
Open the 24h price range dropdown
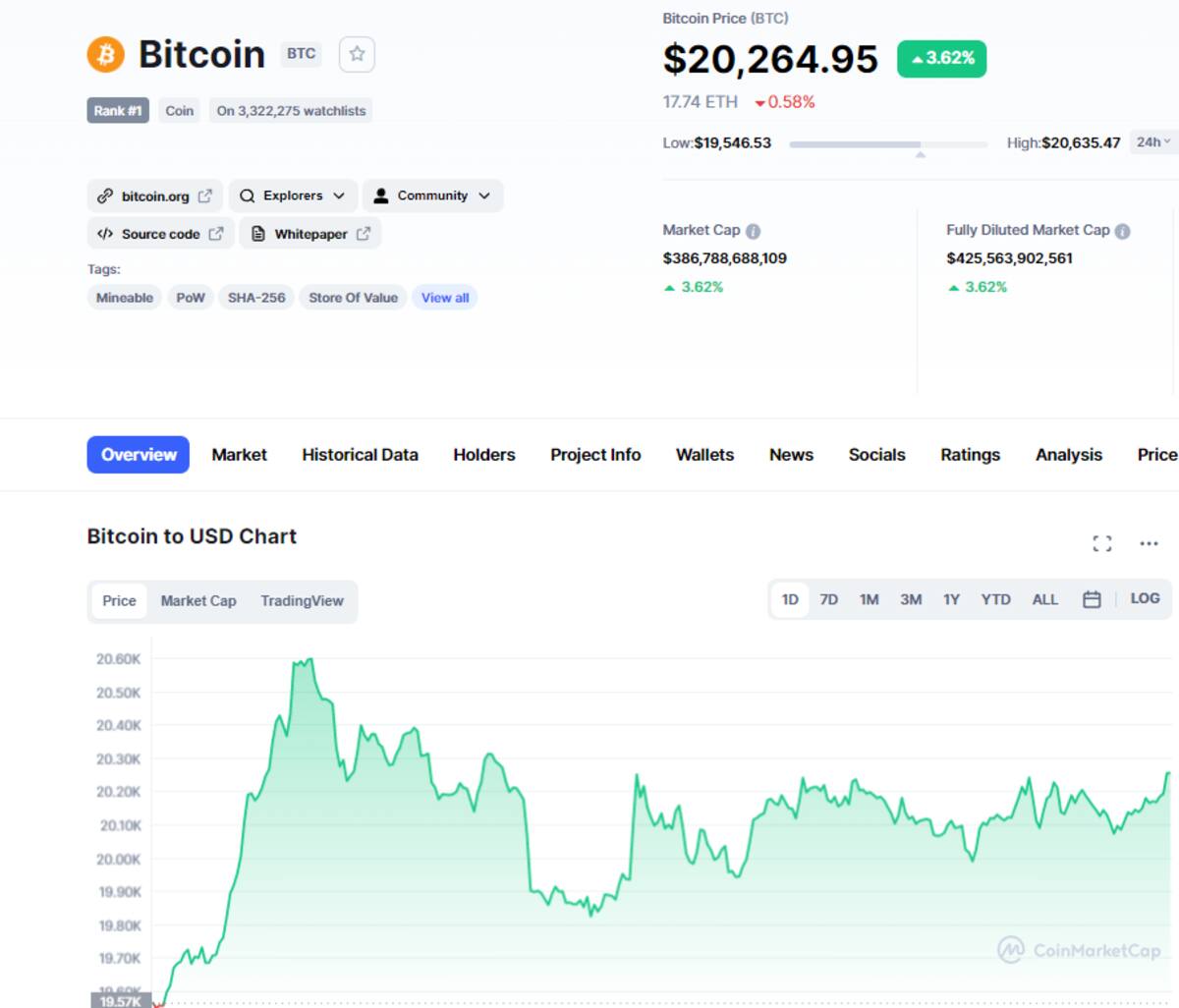pyautogui.click(x=1153, y=142)
